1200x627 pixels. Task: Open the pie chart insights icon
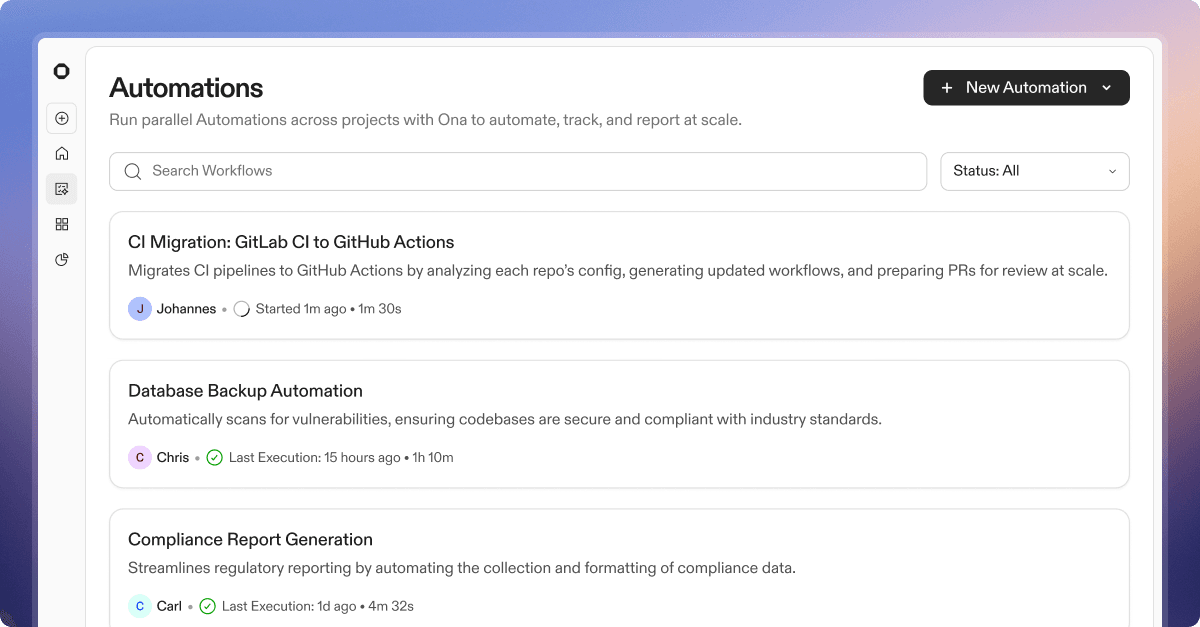(x=61, y=260)
